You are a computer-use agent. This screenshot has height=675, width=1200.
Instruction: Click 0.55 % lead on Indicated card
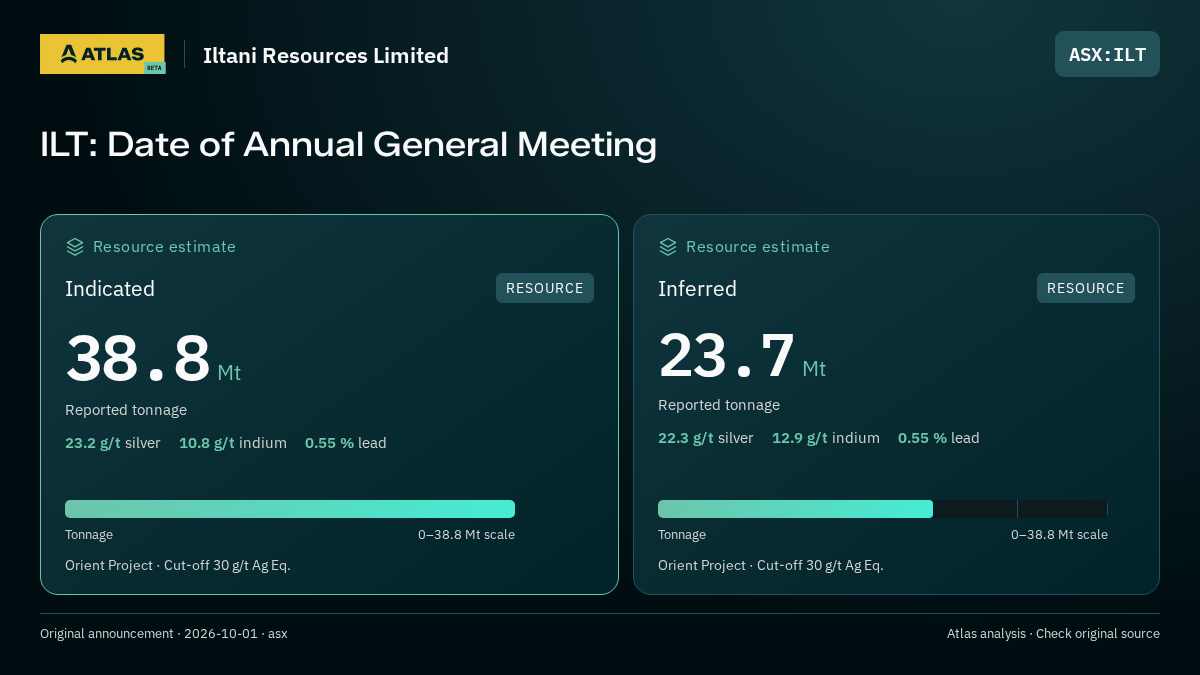(x=346, y=443)
